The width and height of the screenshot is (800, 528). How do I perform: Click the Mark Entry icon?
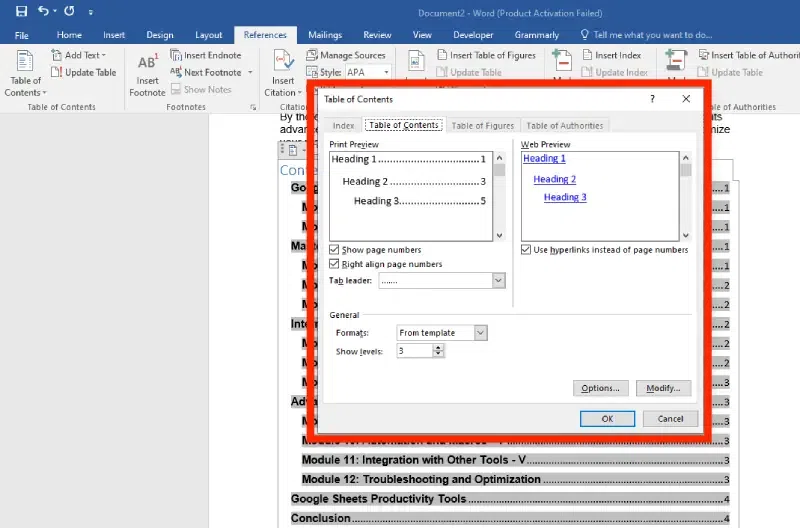pyautogui.click(x=562, y=61)
